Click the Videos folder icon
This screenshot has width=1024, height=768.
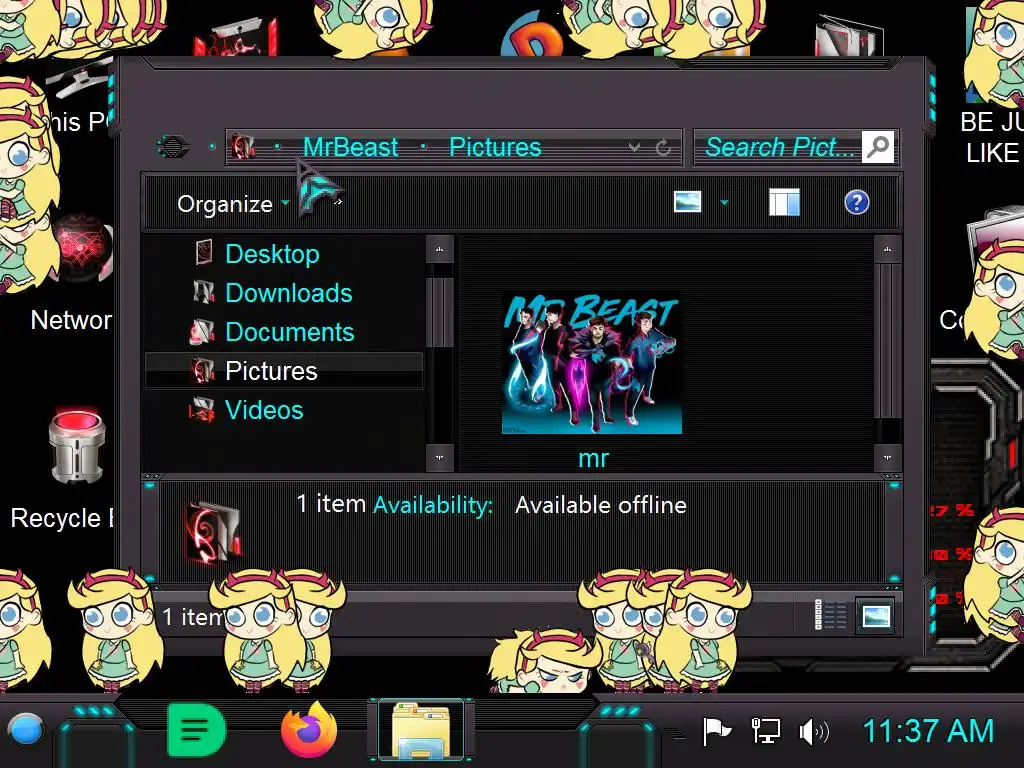202,410
